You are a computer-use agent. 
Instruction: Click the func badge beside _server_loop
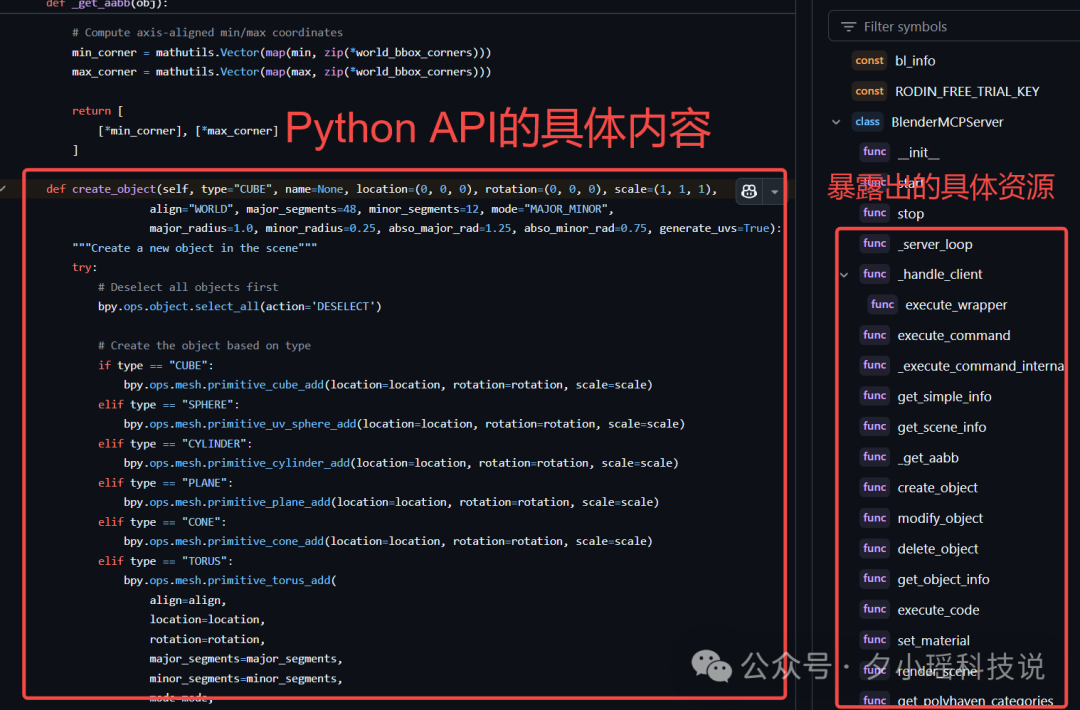(875, 243)
